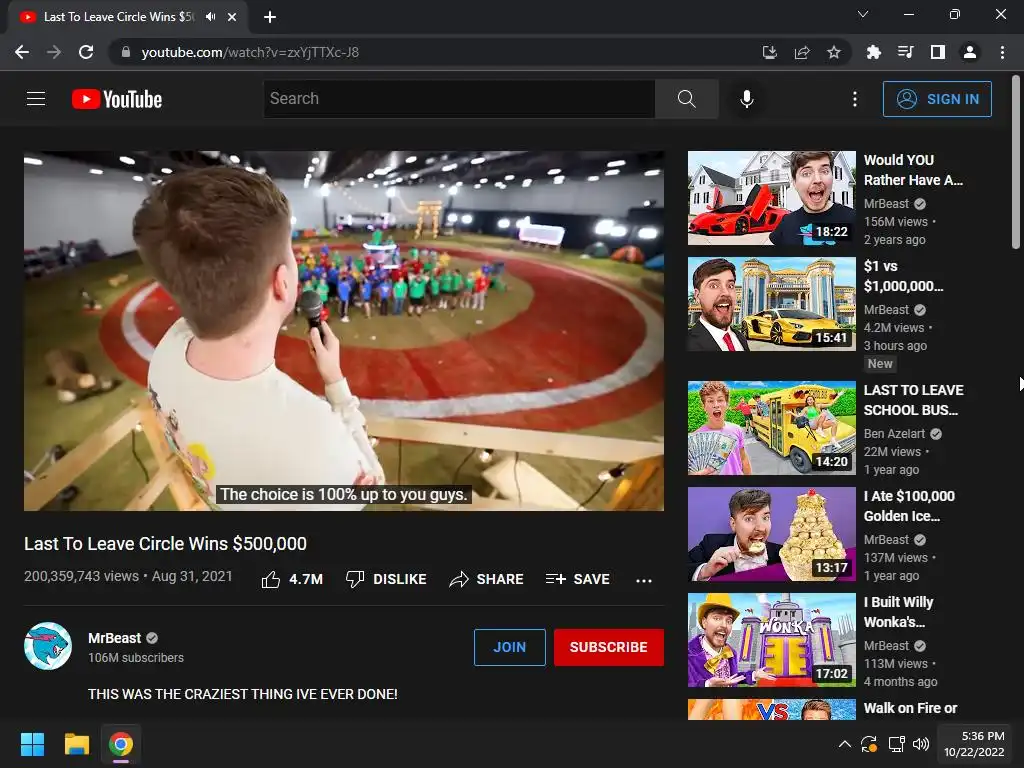Click the '200,359,743 views' text
The image size is (1024, 768).
[82, 576]
